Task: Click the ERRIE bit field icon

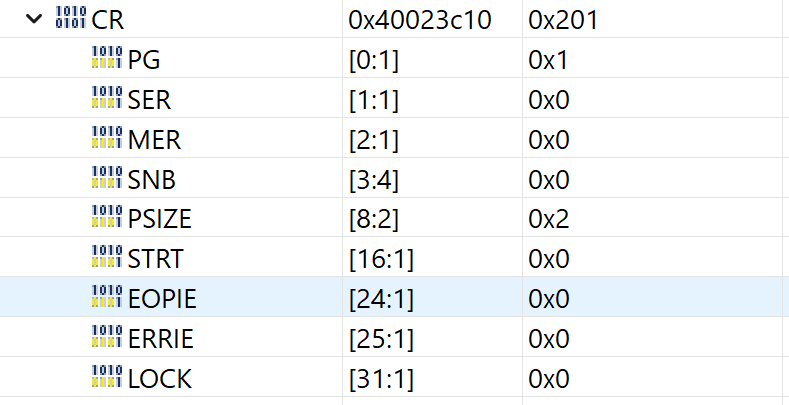Action: [106, 339]
